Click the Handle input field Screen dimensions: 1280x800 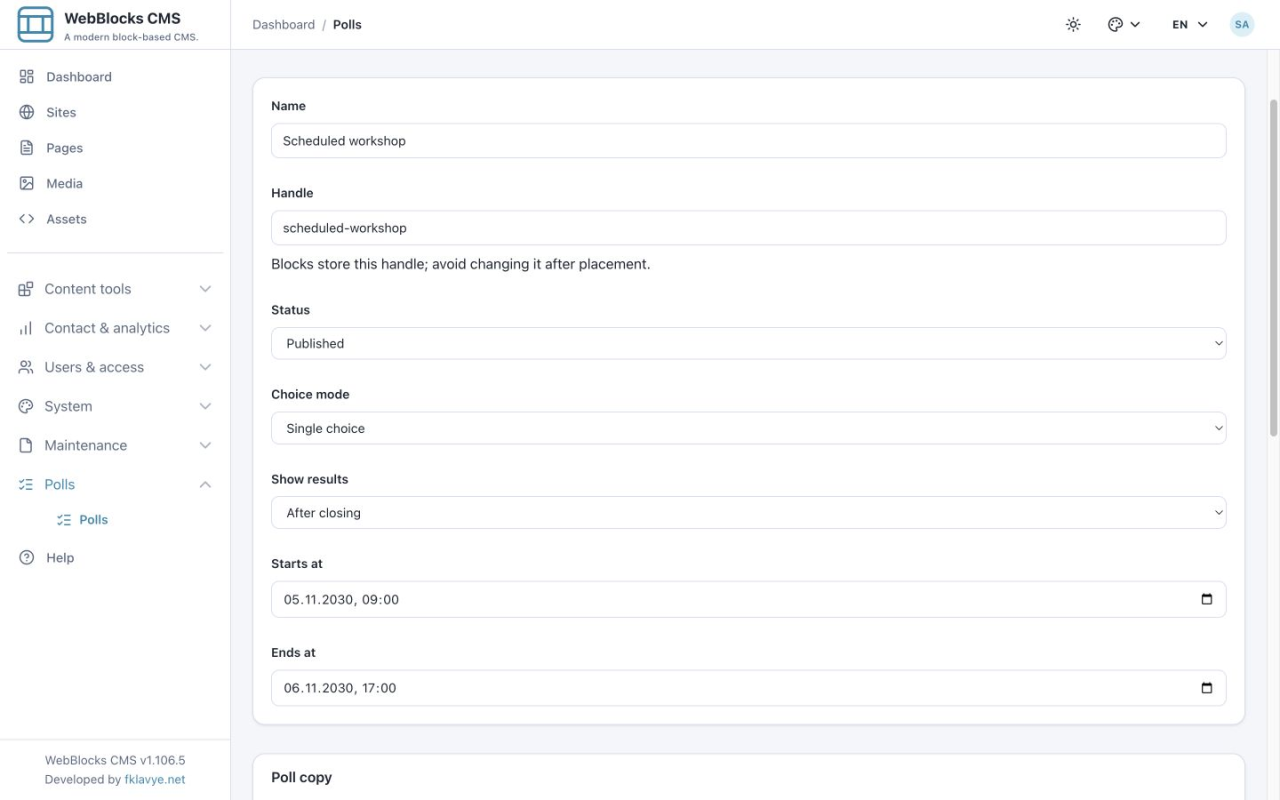click(748, 228)
